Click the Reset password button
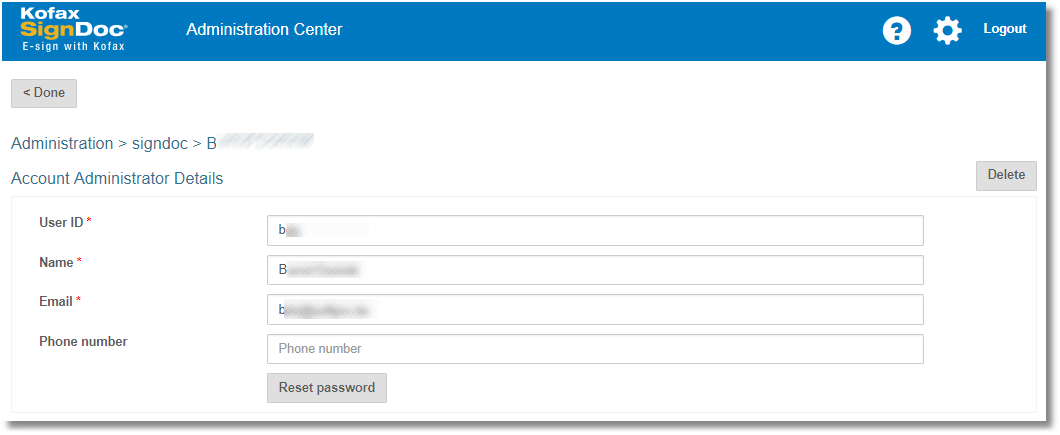 tap(327, 388)
